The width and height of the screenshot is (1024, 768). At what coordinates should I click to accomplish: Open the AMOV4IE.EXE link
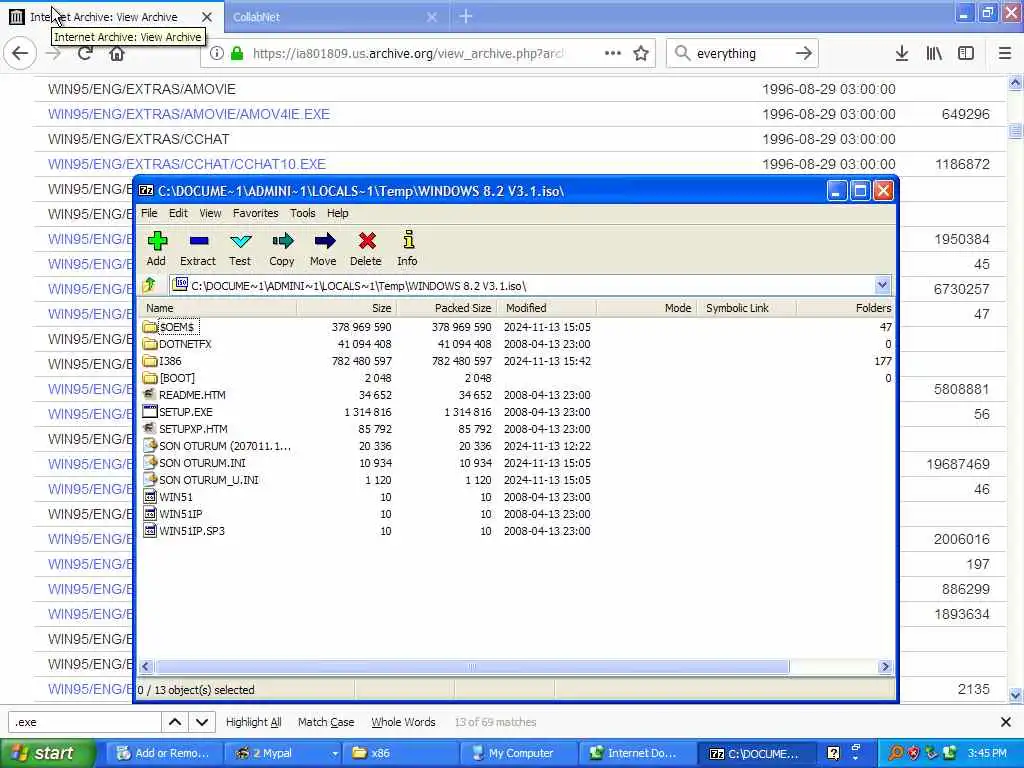point(189,114)
